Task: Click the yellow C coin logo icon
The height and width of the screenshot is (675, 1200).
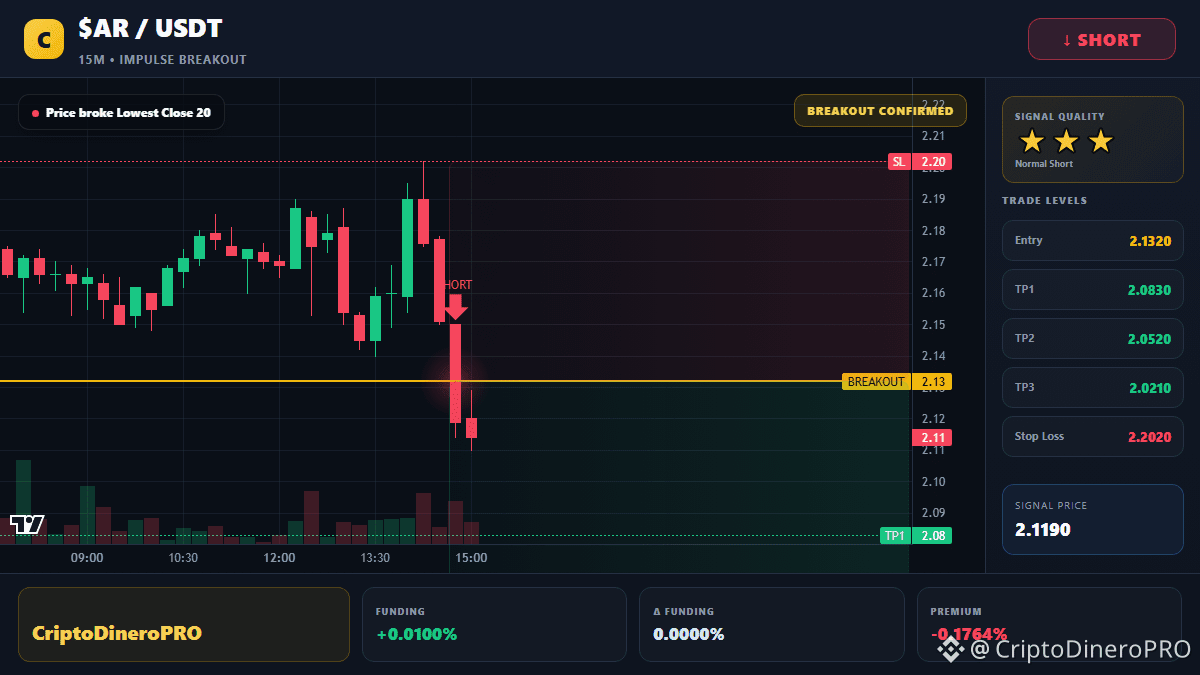Action: click(44, 39)
